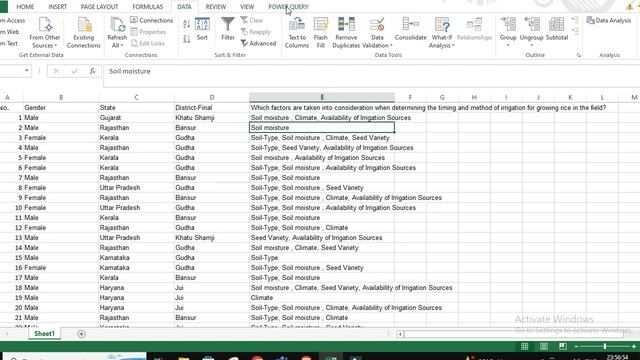Click From Access data source

pyautogui.click(x=12, y=20)
